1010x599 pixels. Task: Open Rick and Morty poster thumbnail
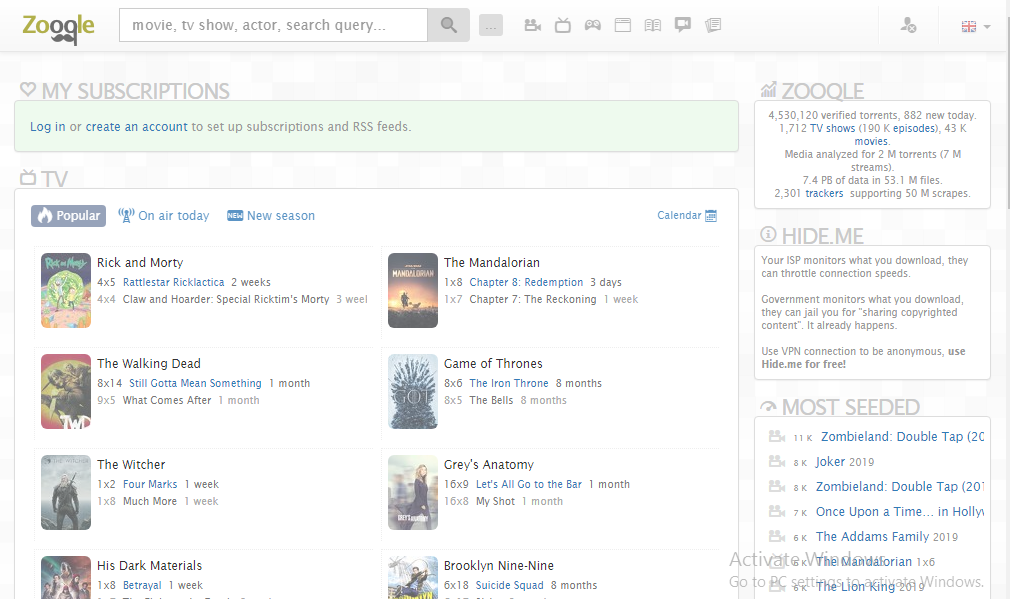[66, 290]
